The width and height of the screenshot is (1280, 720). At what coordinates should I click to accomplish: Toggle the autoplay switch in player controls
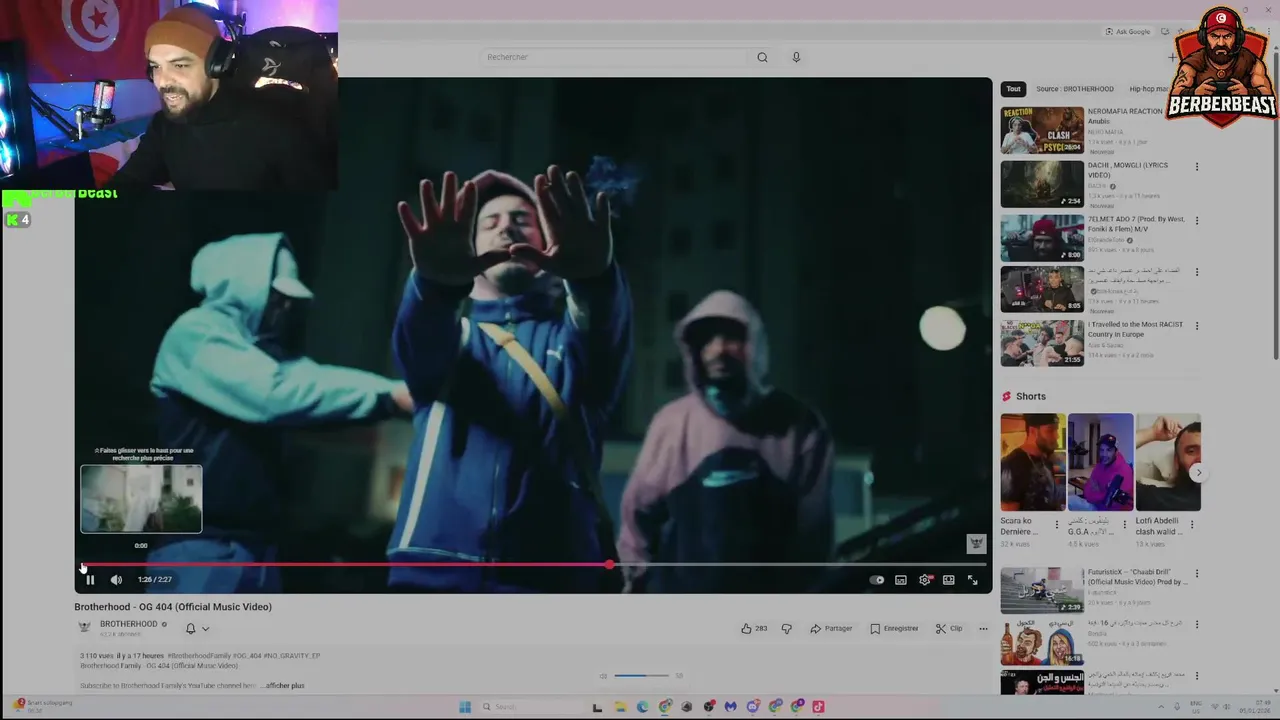[x=877, y=580]
